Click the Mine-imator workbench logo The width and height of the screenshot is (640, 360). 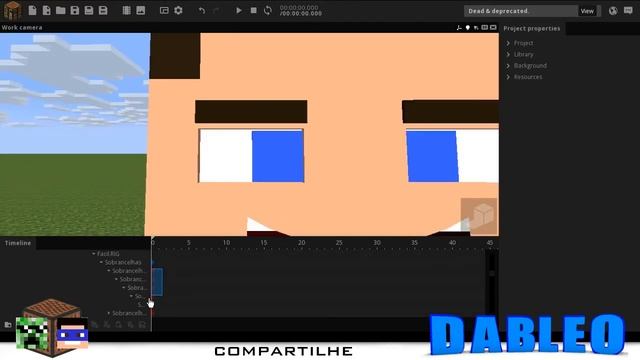coord(12,10)
